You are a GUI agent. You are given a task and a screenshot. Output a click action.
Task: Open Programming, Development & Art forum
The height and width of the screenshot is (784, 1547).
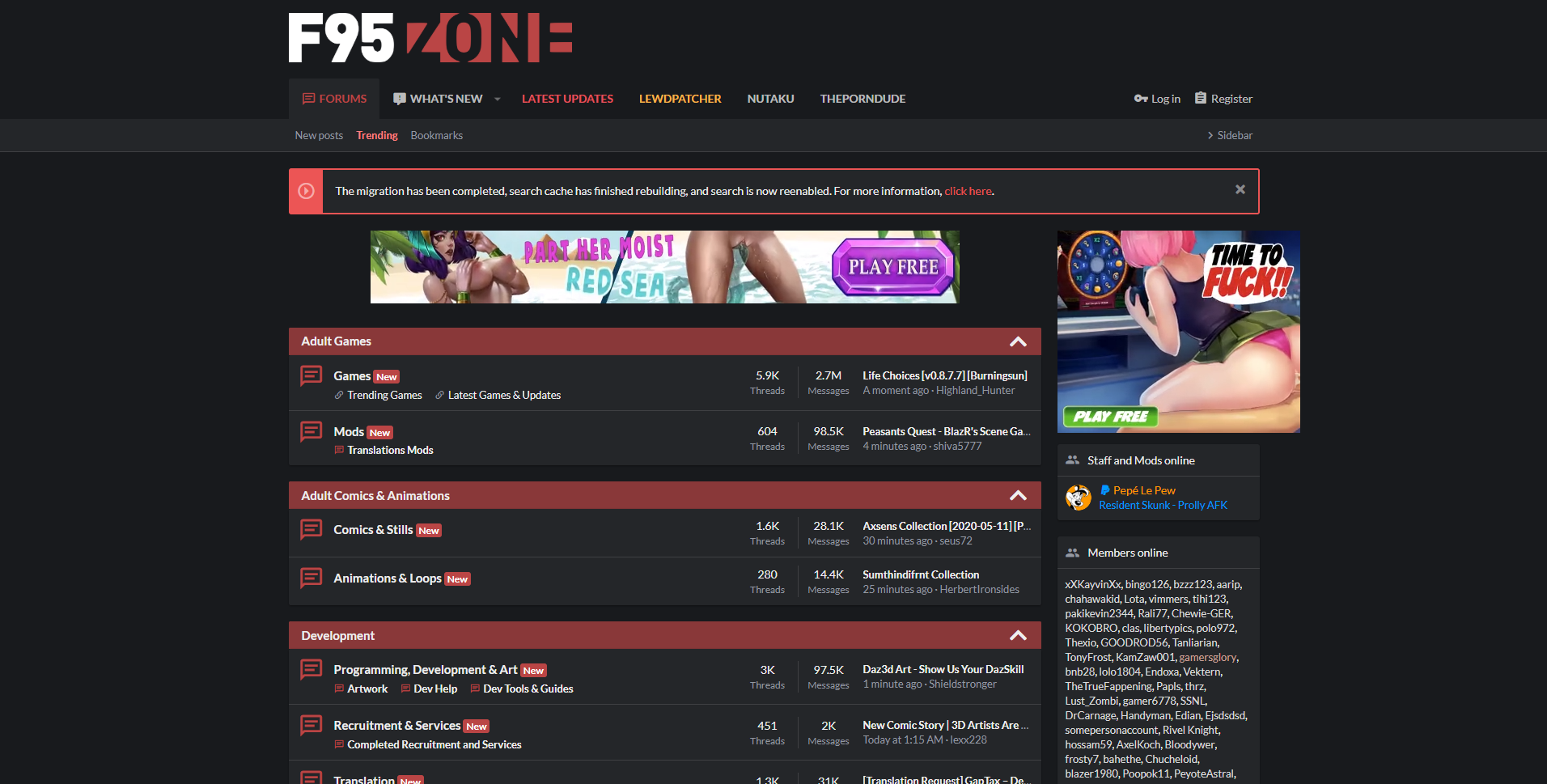(426, 670)
